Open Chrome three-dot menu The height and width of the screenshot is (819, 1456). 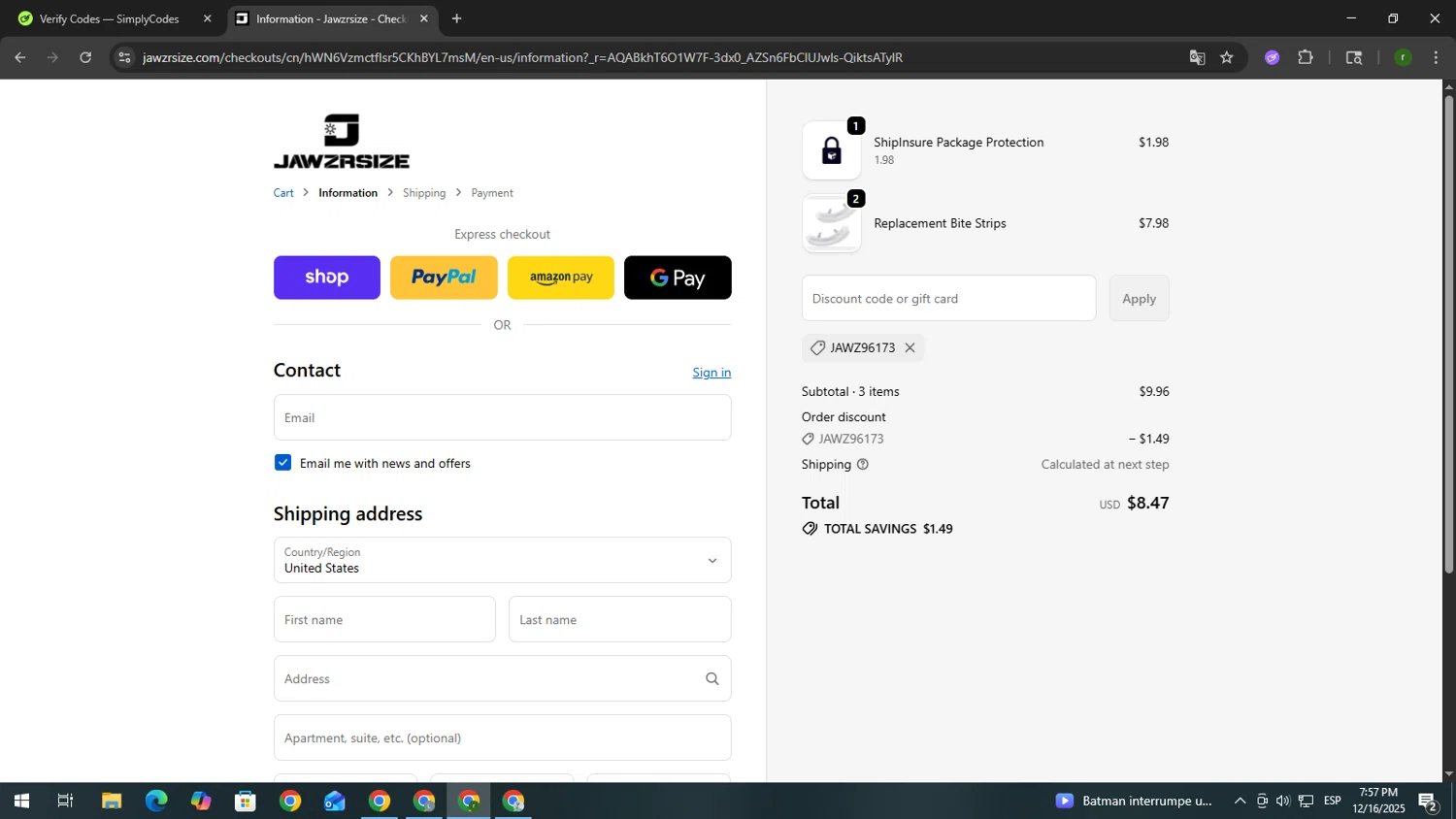pyautogui.click(x=1436, y=57)
